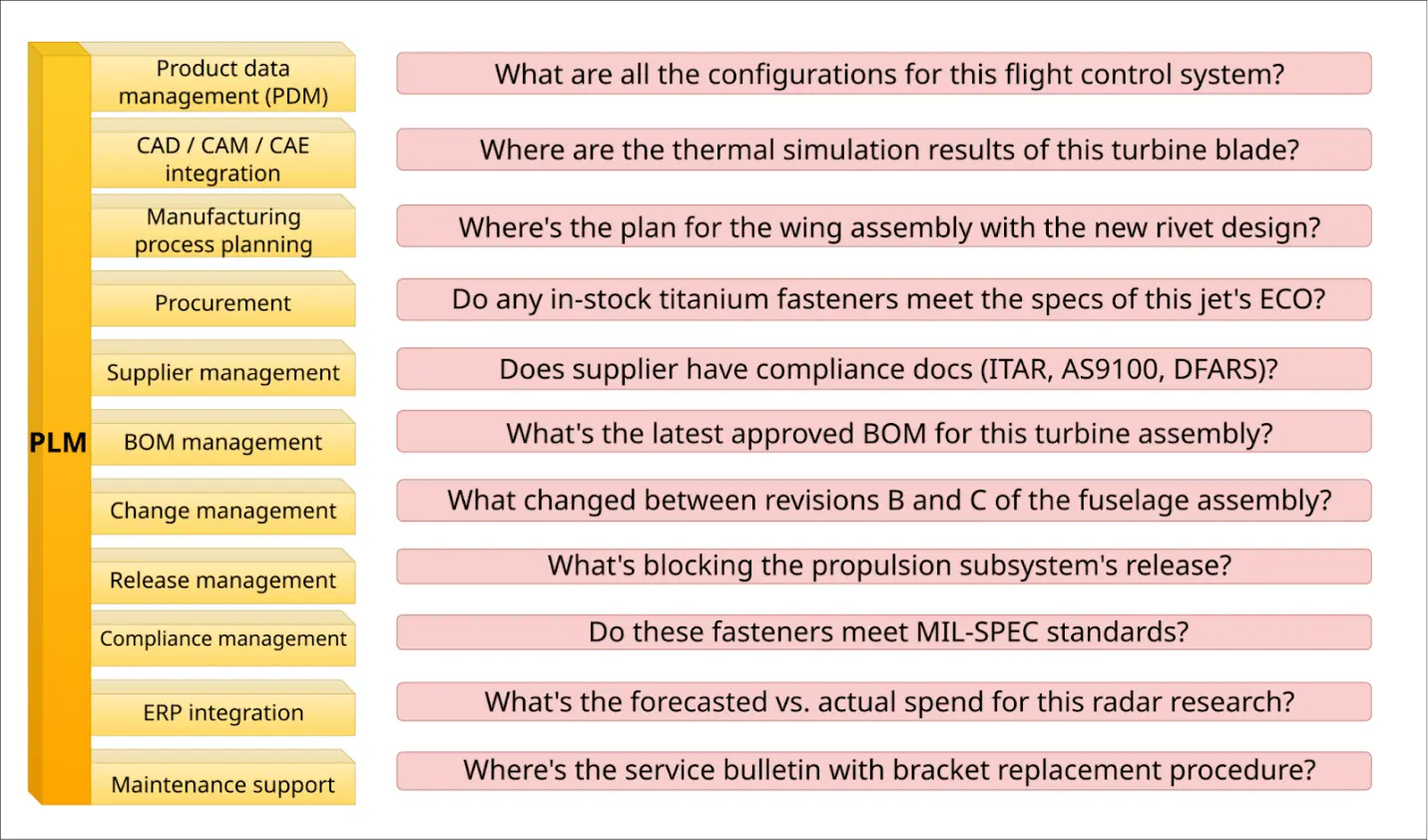Click the Change management box

223,511
